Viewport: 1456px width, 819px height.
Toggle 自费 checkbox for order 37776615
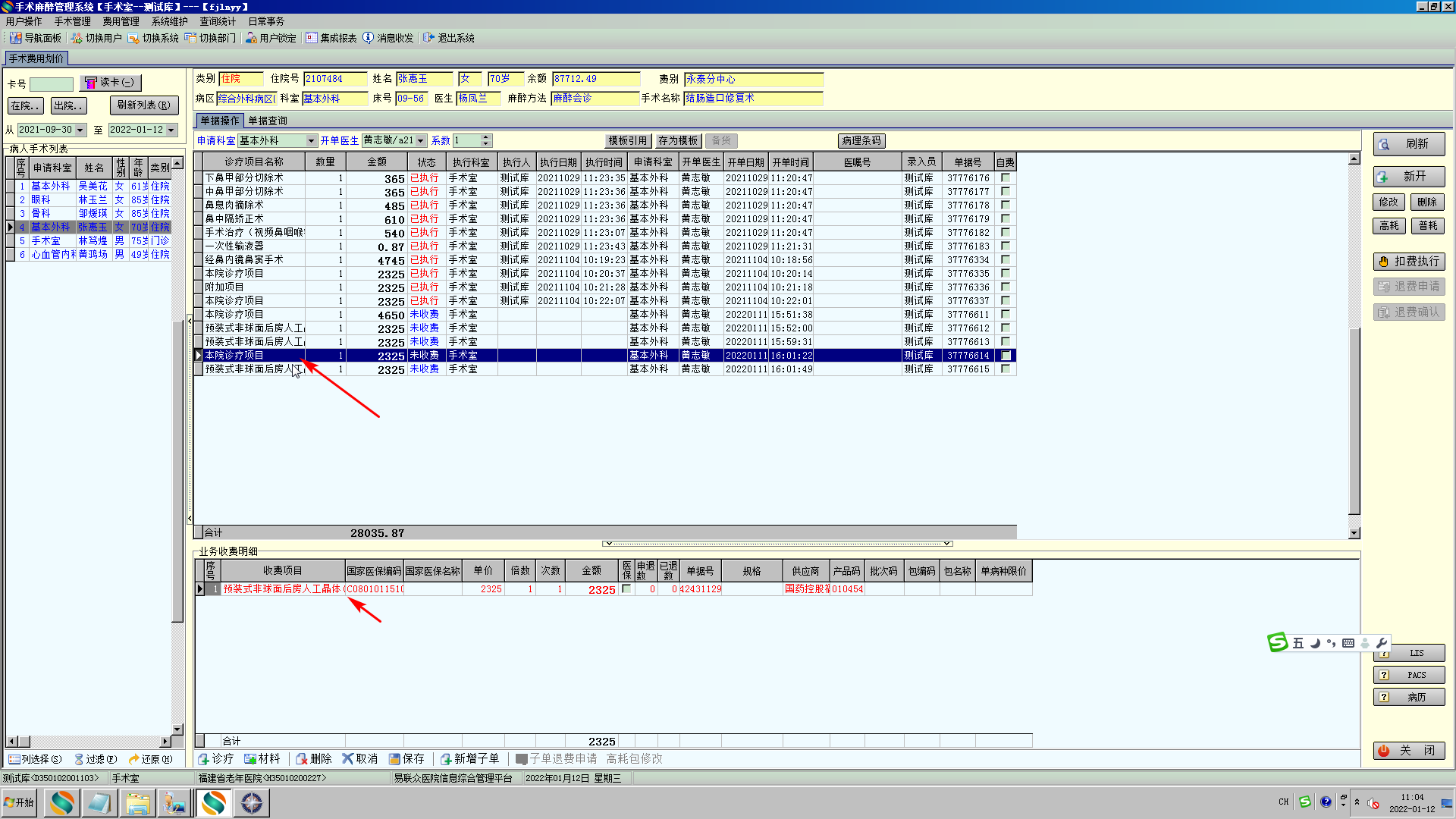[x=1006, y=369]
